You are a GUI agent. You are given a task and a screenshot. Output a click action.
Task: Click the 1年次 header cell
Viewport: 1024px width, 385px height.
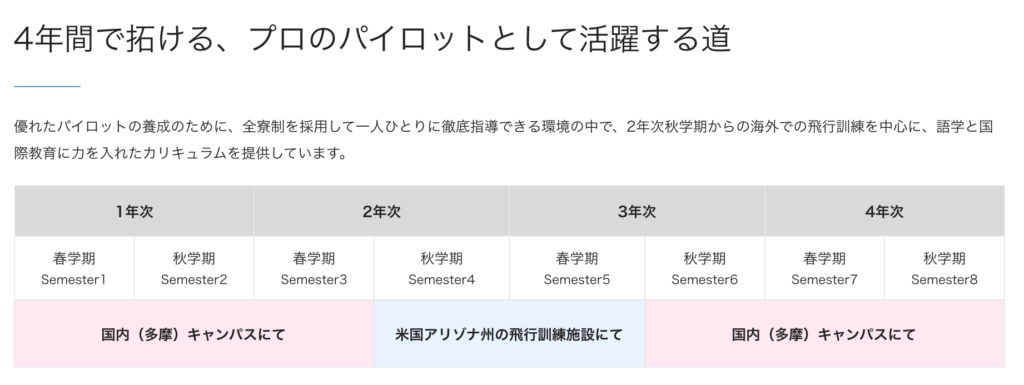(134, 211)
